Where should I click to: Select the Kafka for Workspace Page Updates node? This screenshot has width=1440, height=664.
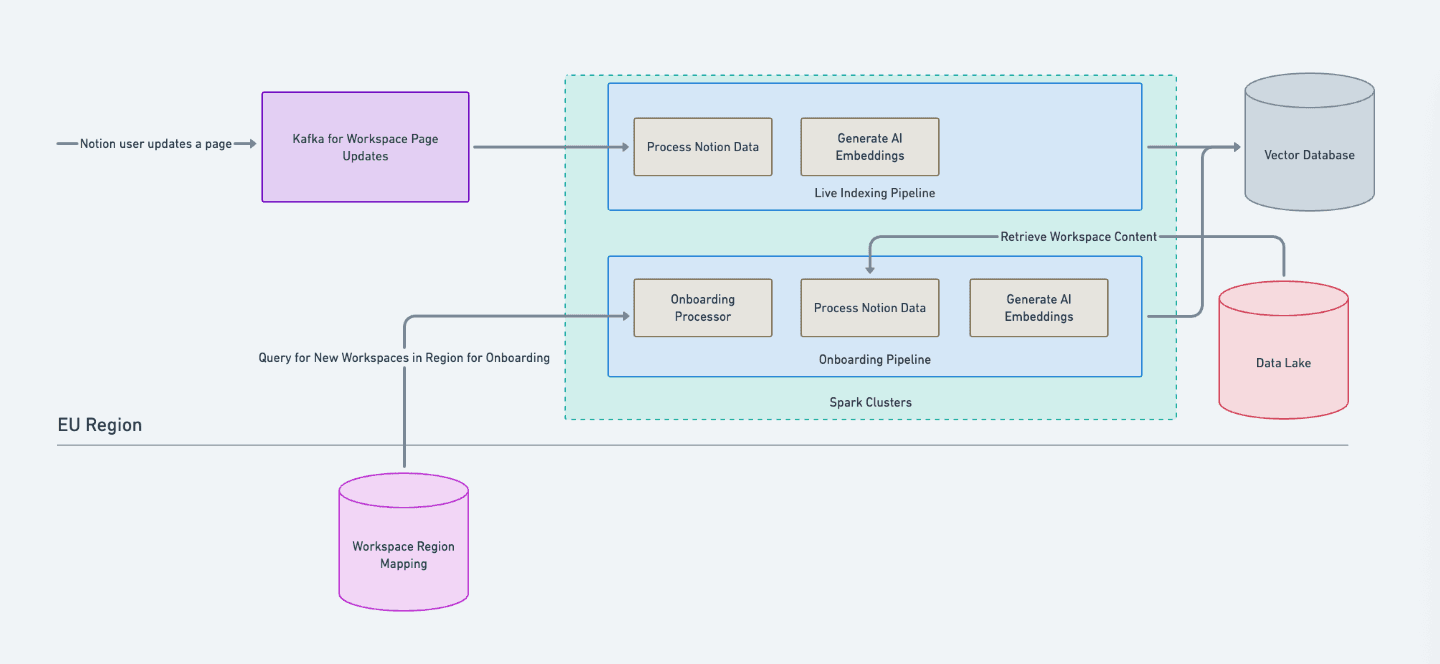(x=364, y=146)
